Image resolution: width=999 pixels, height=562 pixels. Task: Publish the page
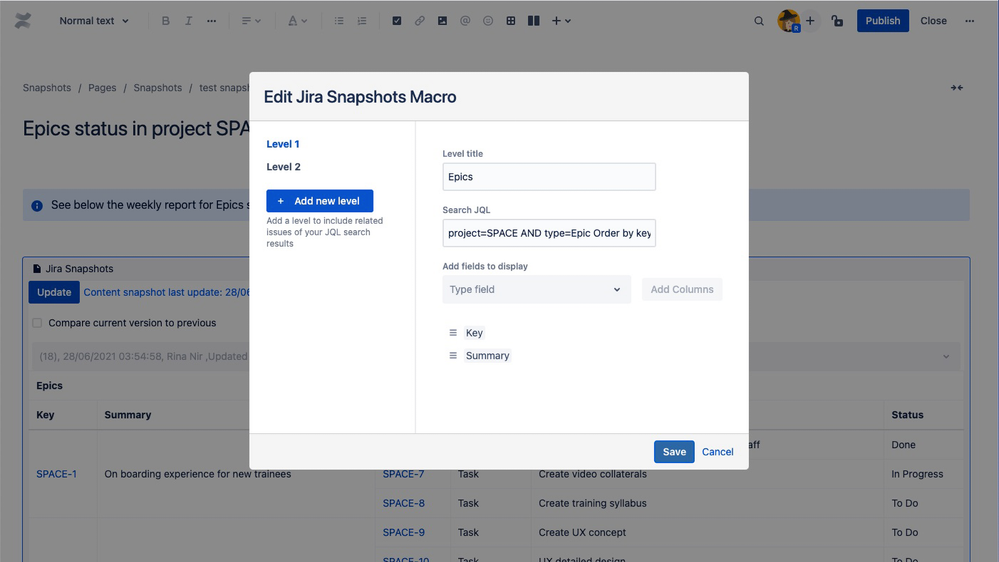point(882,21)
